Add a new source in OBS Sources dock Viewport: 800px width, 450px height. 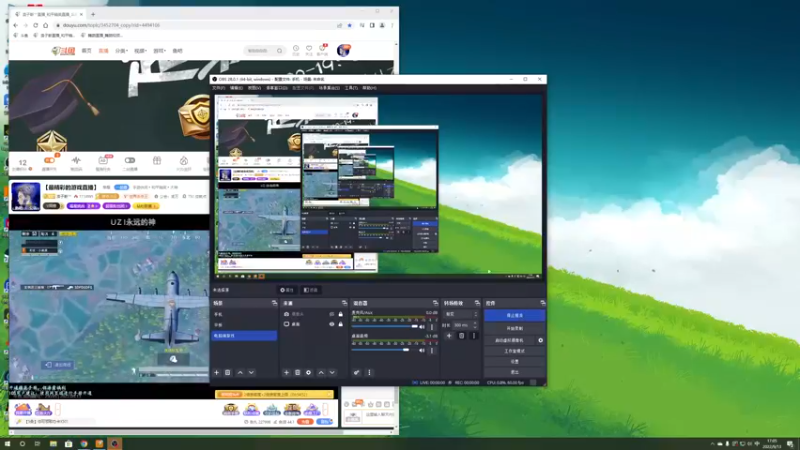286,372
